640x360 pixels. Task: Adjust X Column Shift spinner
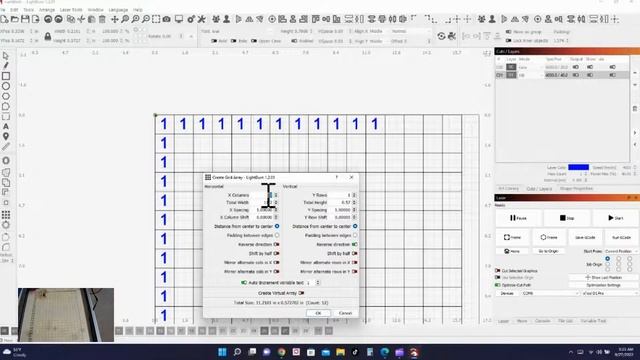pyautogui.click(x=276, y=217)
